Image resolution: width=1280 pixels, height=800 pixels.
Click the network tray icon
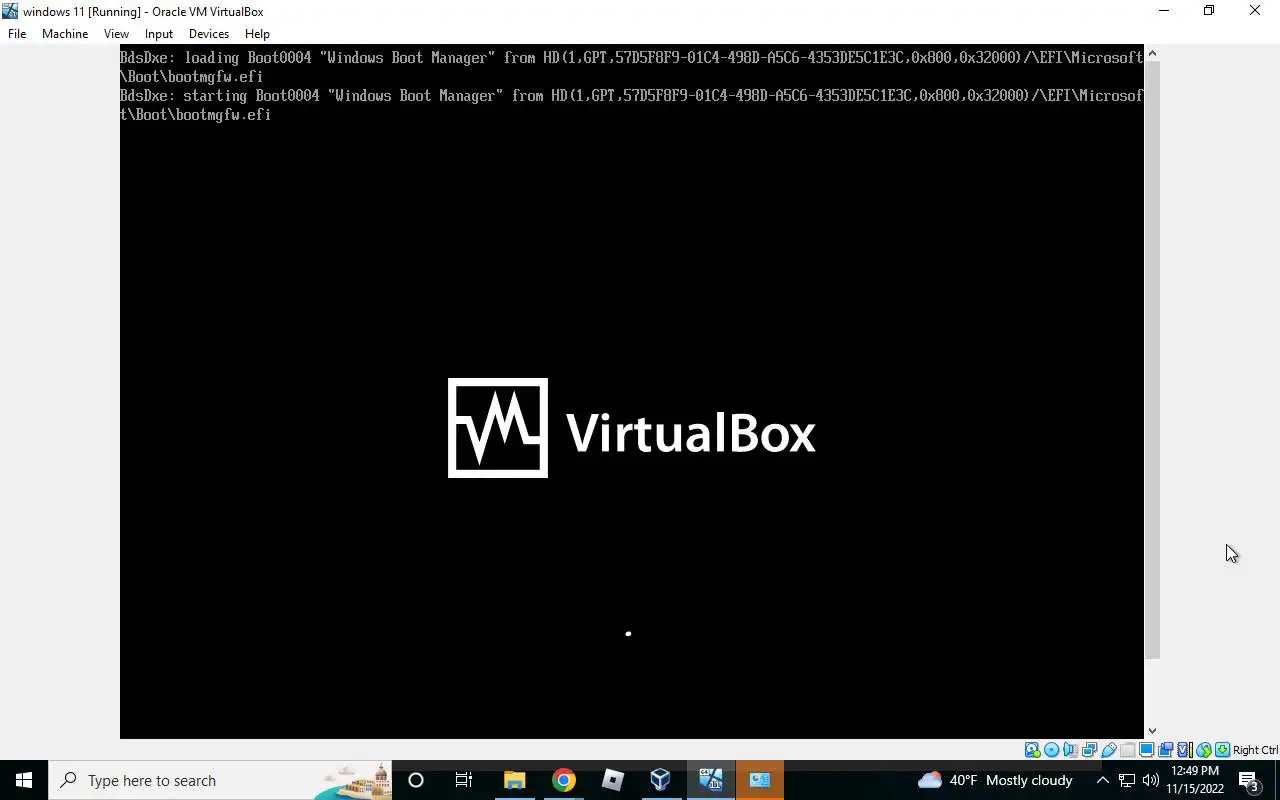[x=1127, y=780]
